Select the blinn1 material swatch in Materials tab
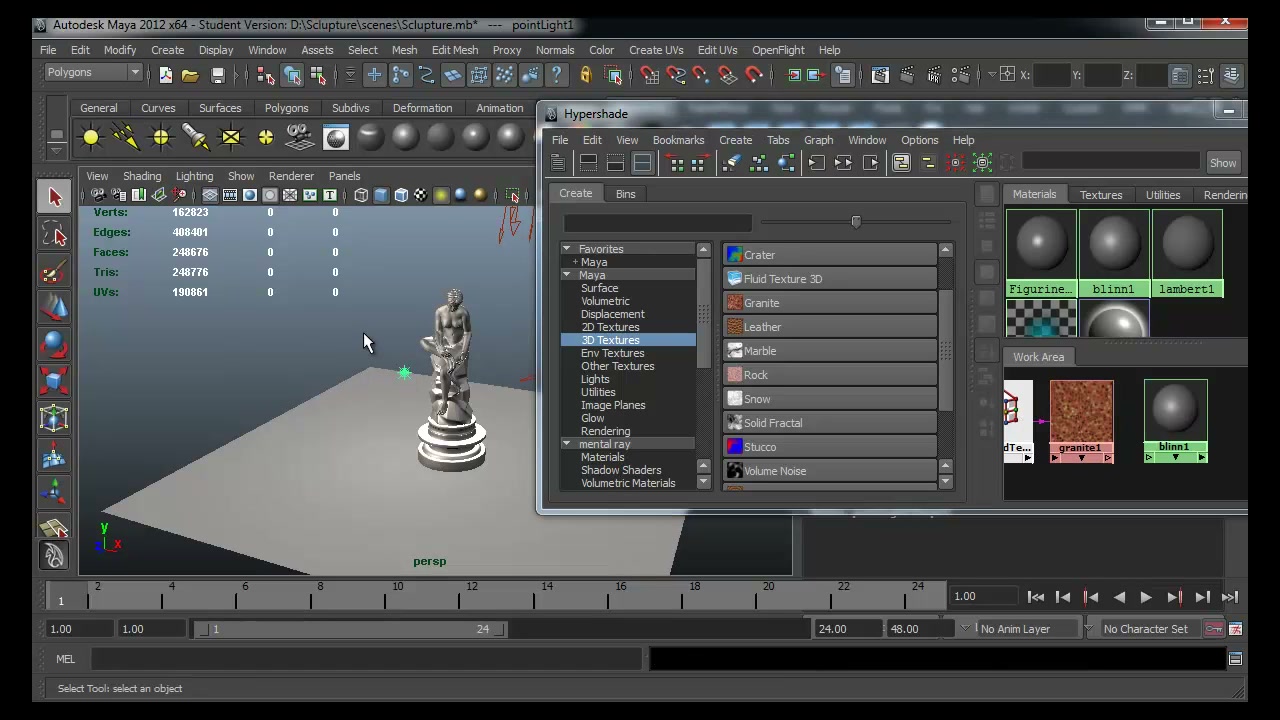Viewport: 1280px width, 720px height. coord(1113,255)
